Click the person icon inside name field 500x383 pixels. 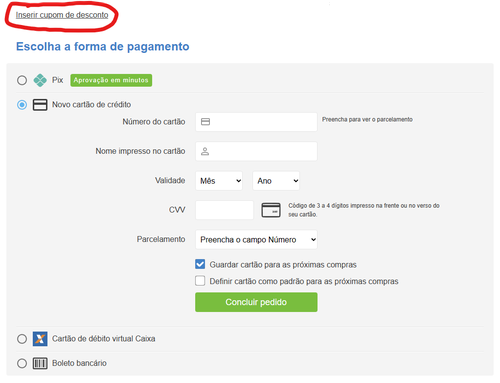click(x=205, y=151)
